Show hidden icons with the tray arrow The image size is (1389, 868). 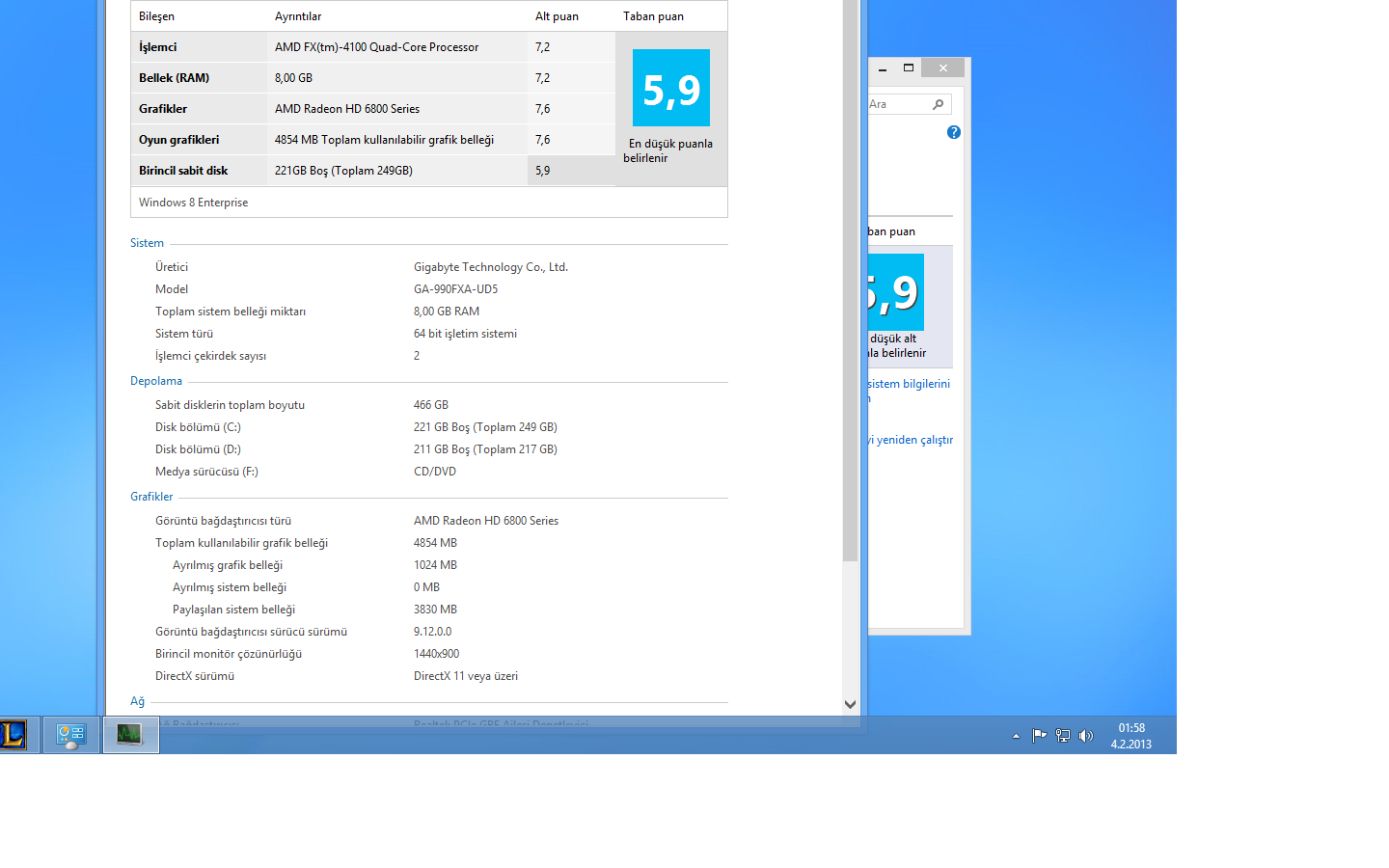1016,735
